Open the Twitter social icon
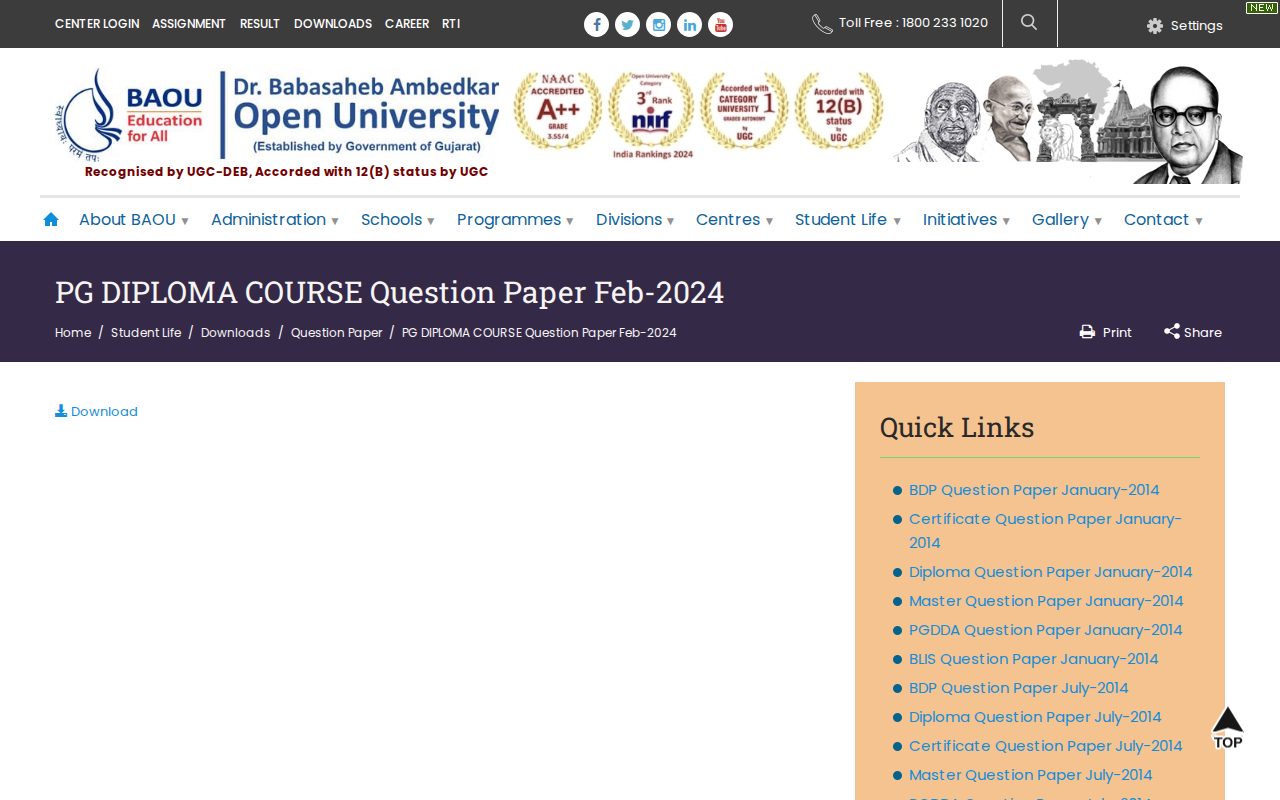The width and height of the screenshot is (1280, 800). [627, 24]
